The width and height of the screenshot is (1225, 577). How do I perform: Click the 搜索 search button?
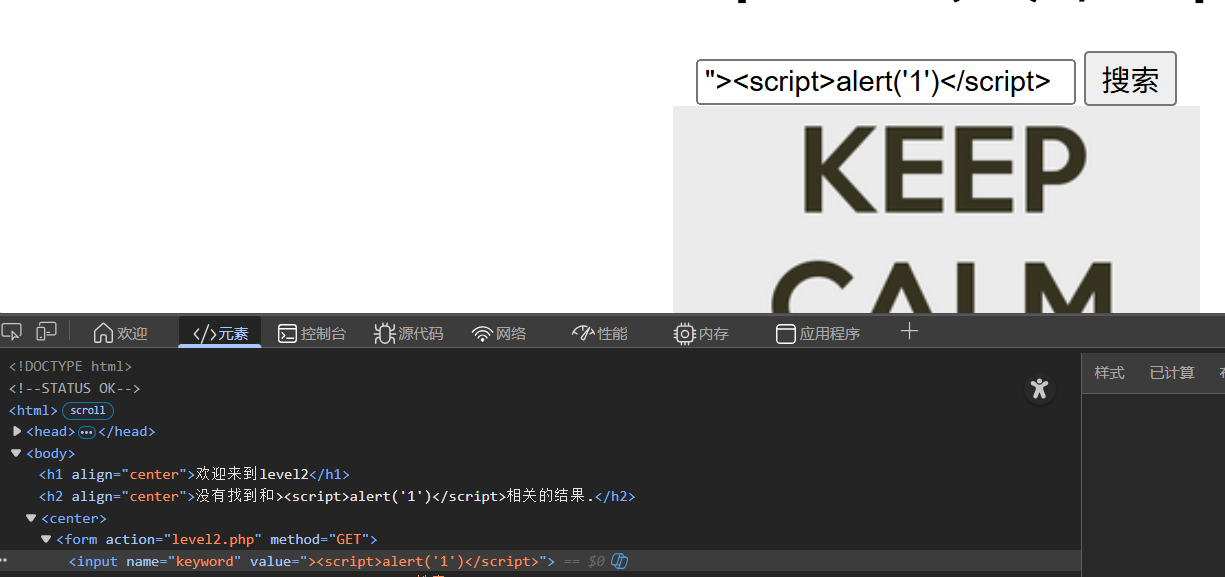(x=1130, y=79)
